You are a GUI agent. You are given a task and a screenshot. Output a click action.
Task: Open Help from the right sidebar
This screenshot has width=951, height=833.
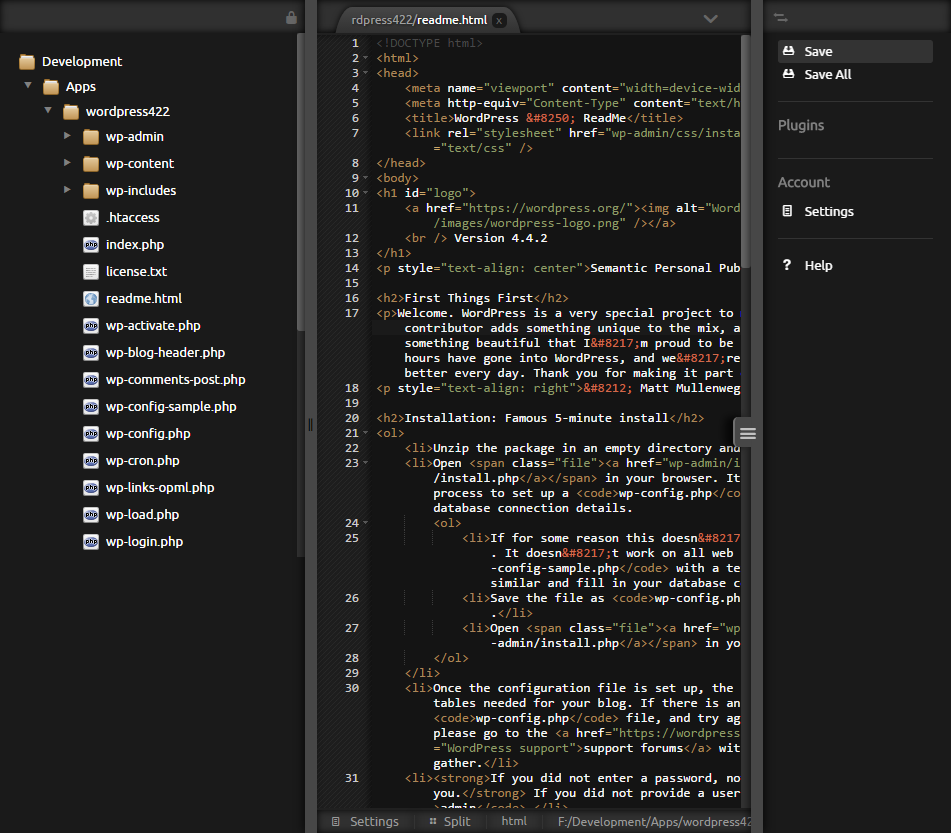tap(817, 265)
